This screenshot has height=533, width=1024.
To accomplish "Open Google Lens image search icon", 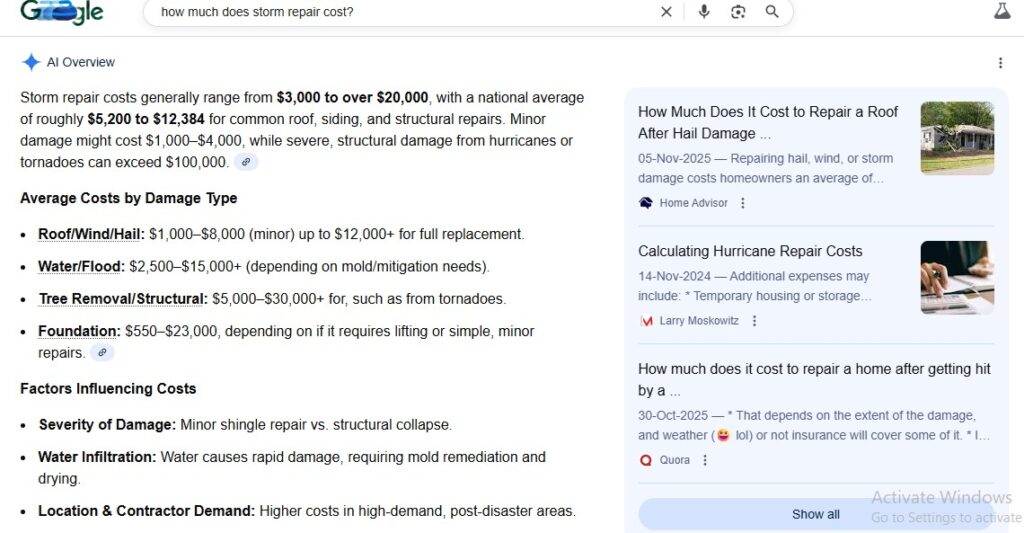I will [x=738, y=12].
